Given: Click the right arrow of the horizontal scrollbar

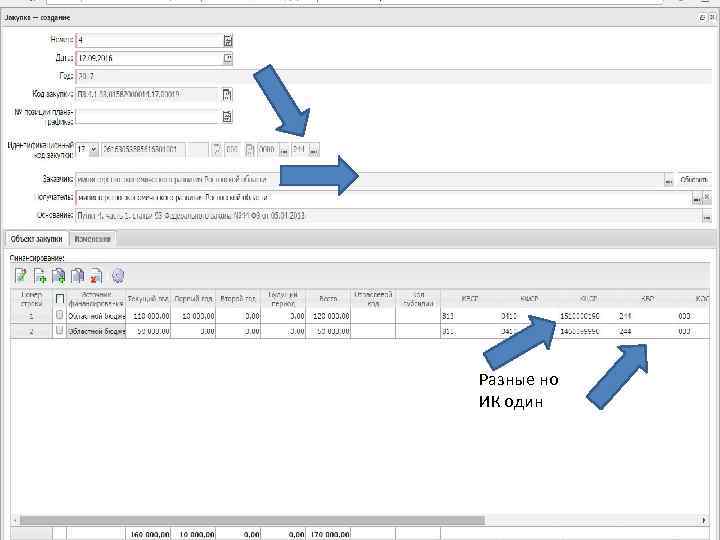Looking at the screenshot, I should [703, 520].
